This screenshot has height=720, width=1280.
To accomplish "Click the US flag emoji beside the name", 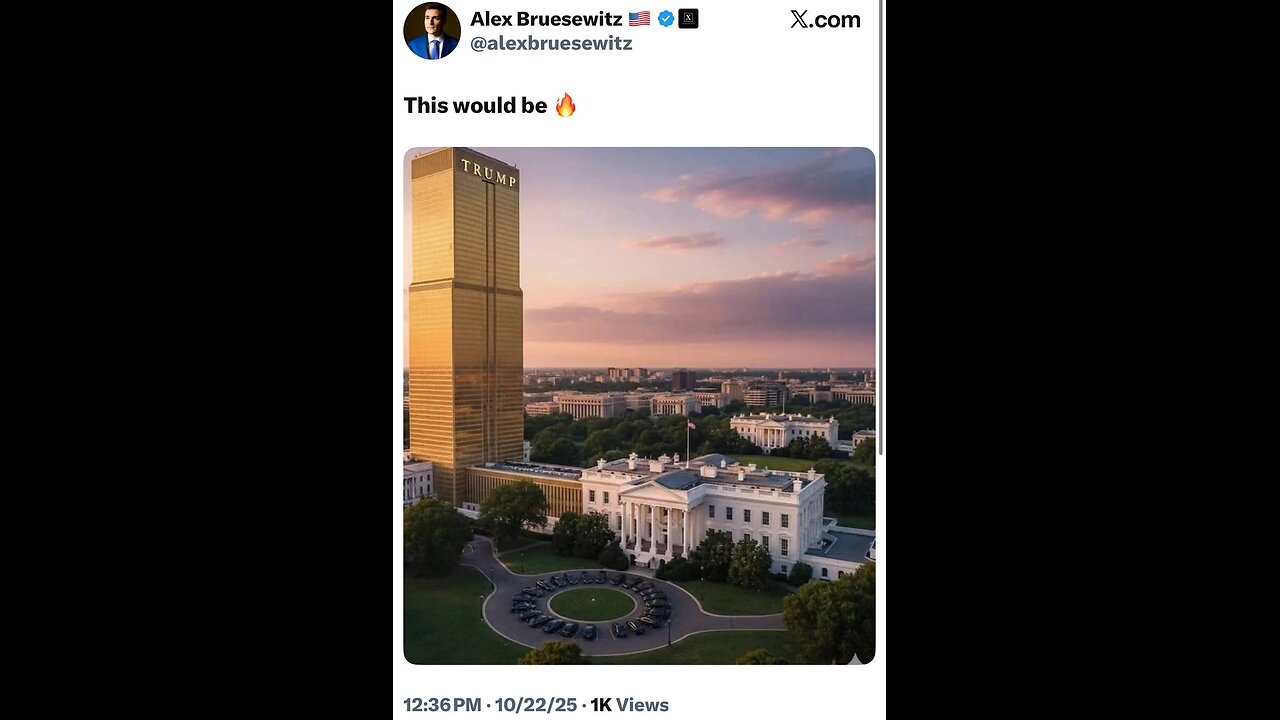I will (x=639, y=18).
